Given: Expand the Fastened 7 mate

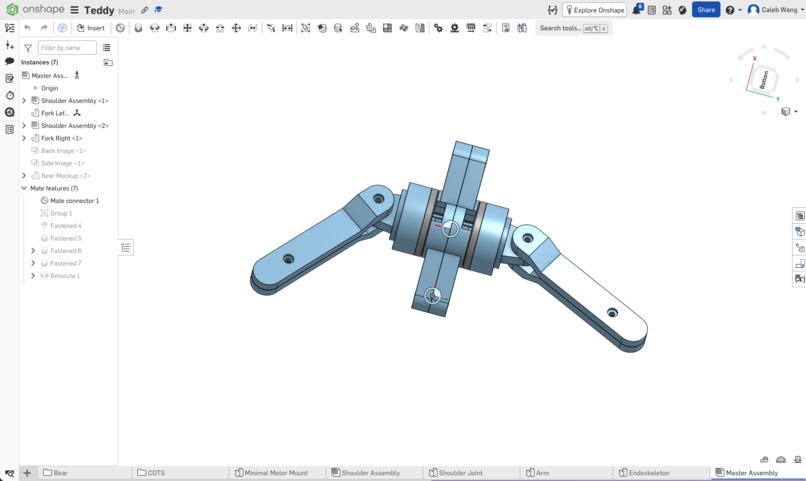Looking at the screenshot, I should tap(33, 263).
